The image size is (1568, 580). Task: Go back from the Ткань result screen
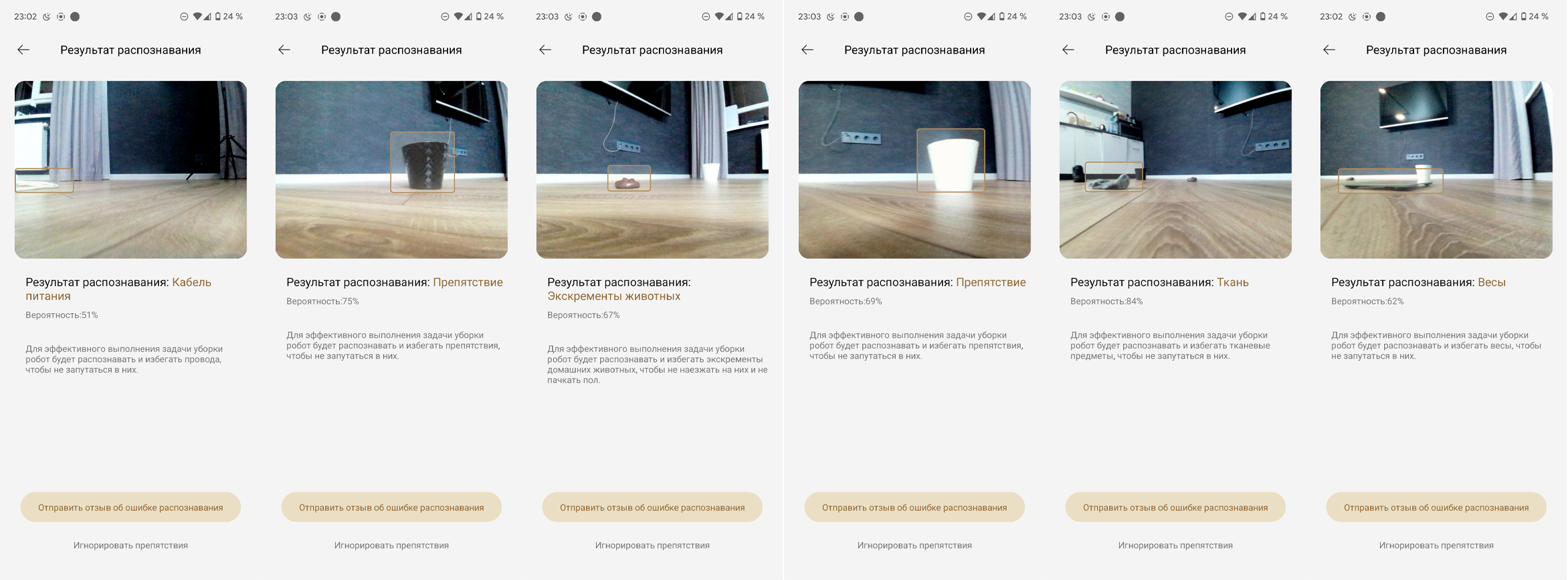click(1068, 50)
